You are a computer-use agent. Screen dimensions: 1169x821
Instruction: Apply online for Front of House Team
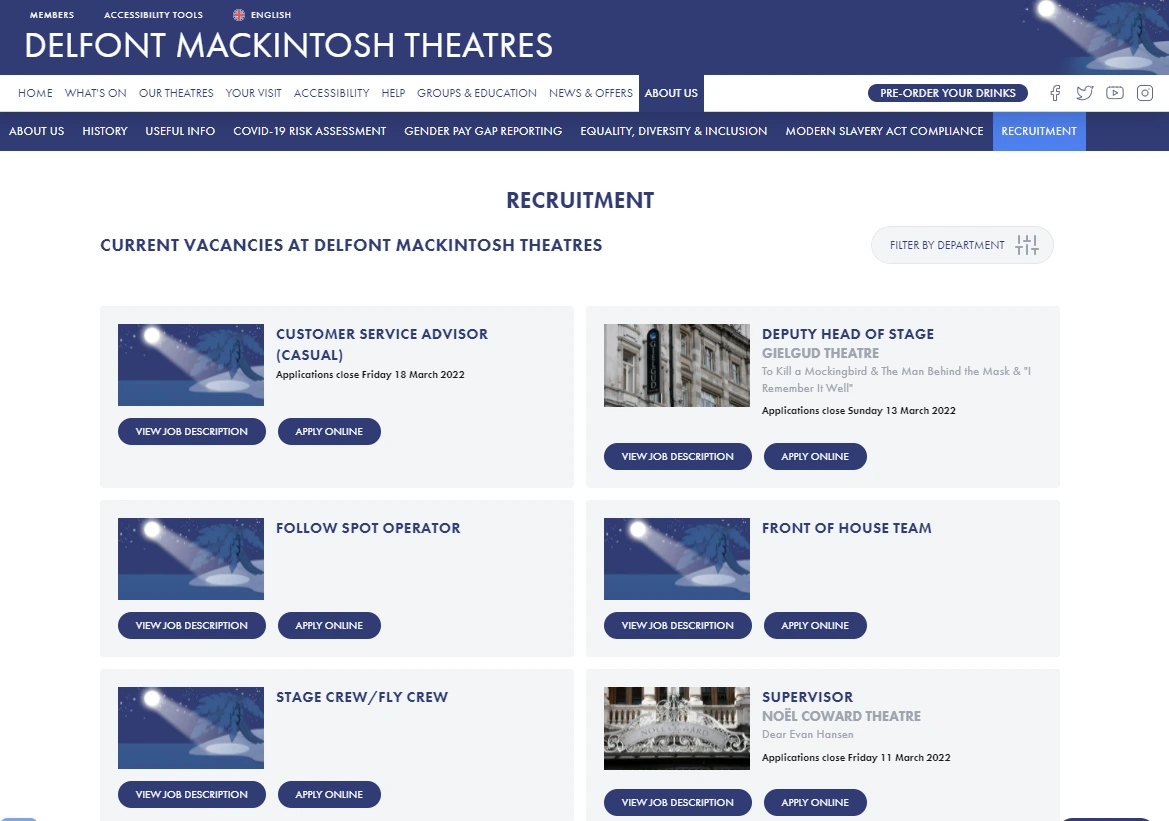[815, 626]
